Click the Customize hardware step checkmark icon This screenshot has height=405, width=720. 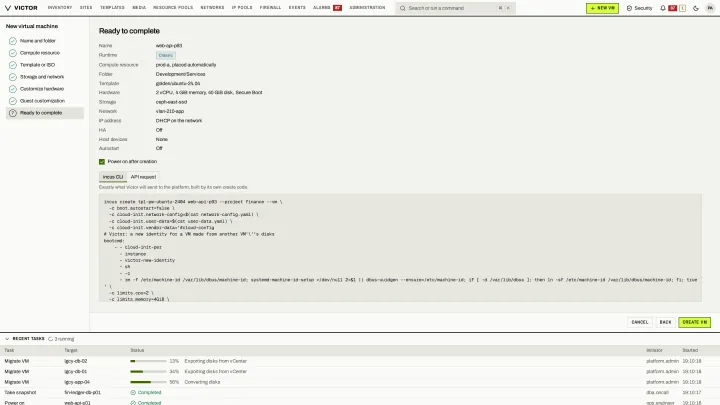[x=13, y=89]
